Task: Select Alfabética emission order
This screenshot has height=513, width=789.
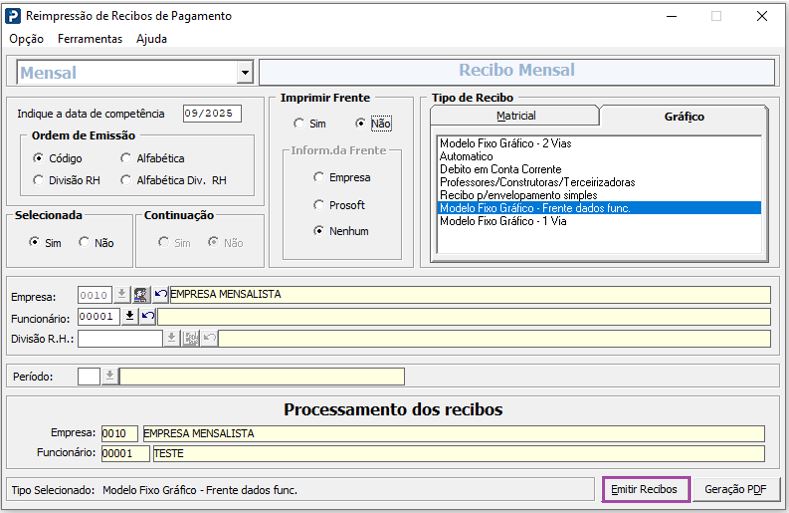Action: [126, 158]
